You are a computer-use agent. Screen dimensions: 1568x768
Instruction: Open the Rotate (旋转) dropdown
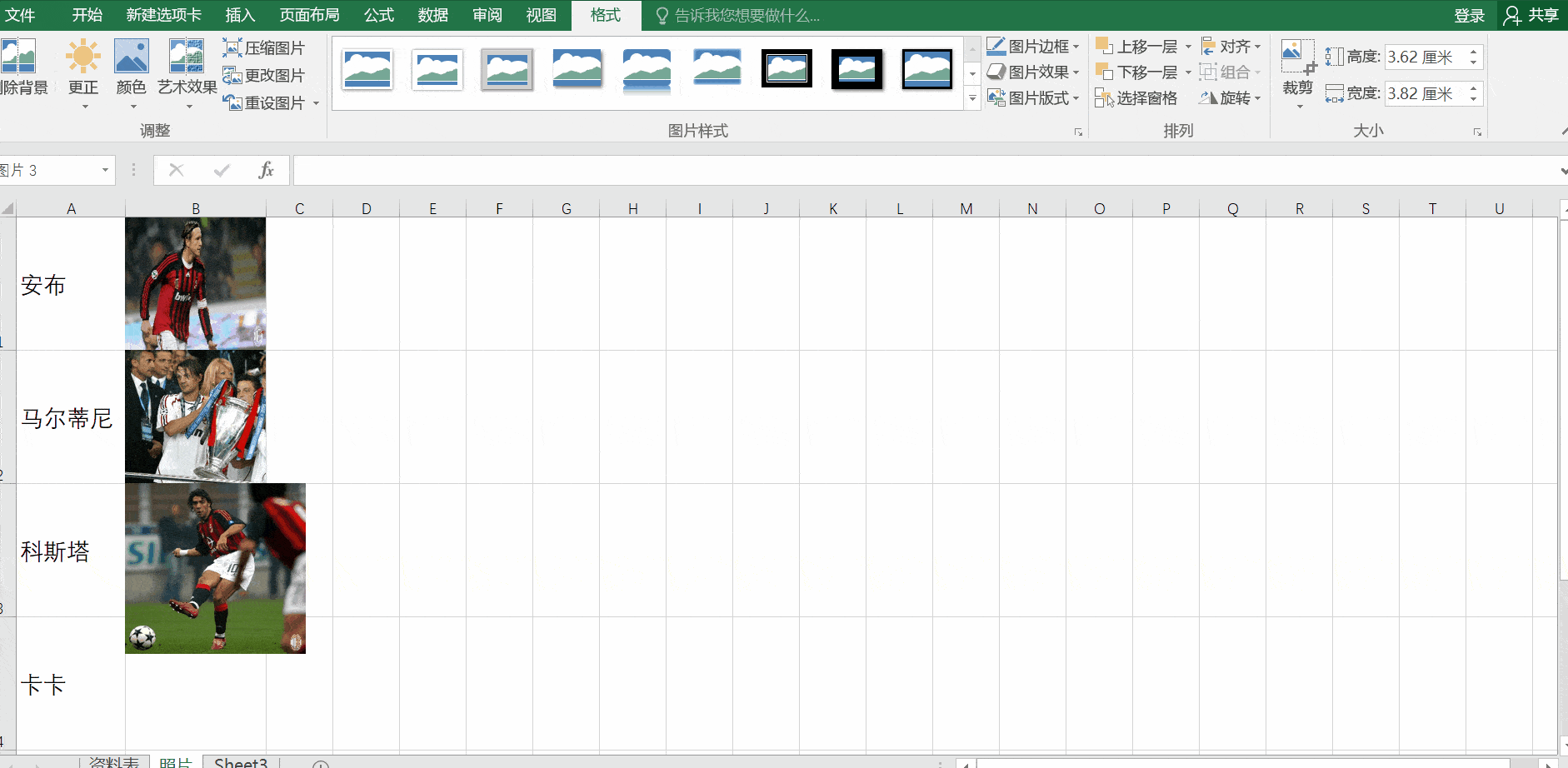[1231, 98]
